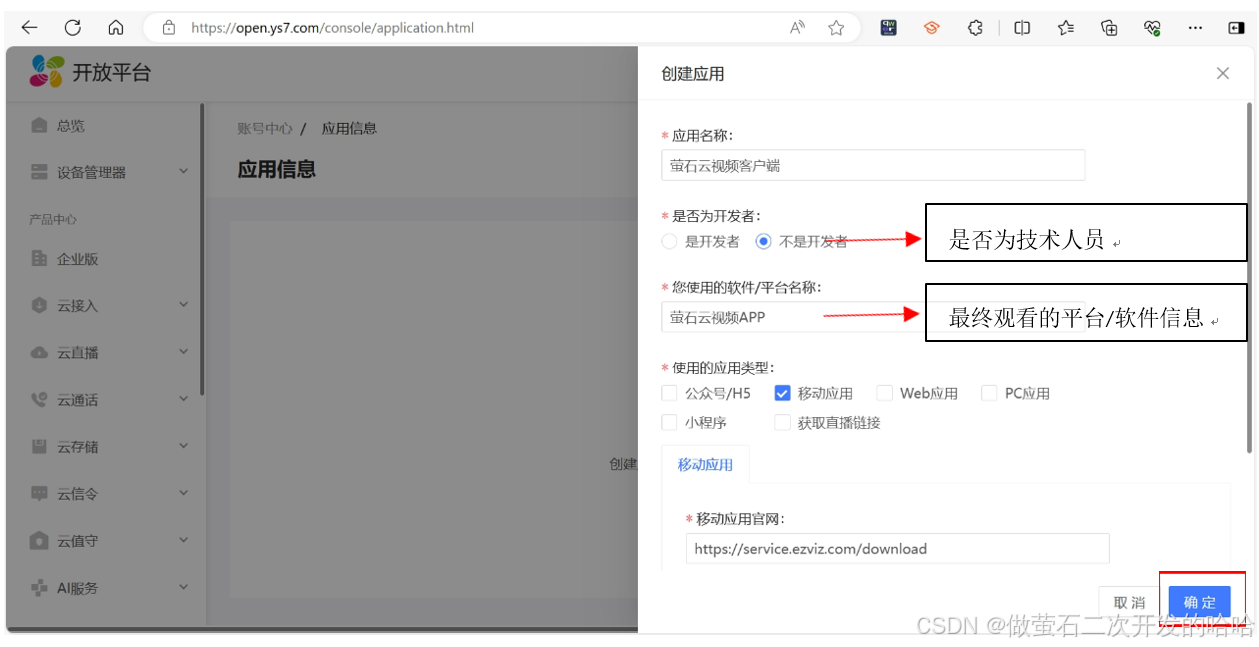Click the 应用信息 breadcrumb
The height and width of the screenshot is (647, 1259).
(x=349, y=128)
